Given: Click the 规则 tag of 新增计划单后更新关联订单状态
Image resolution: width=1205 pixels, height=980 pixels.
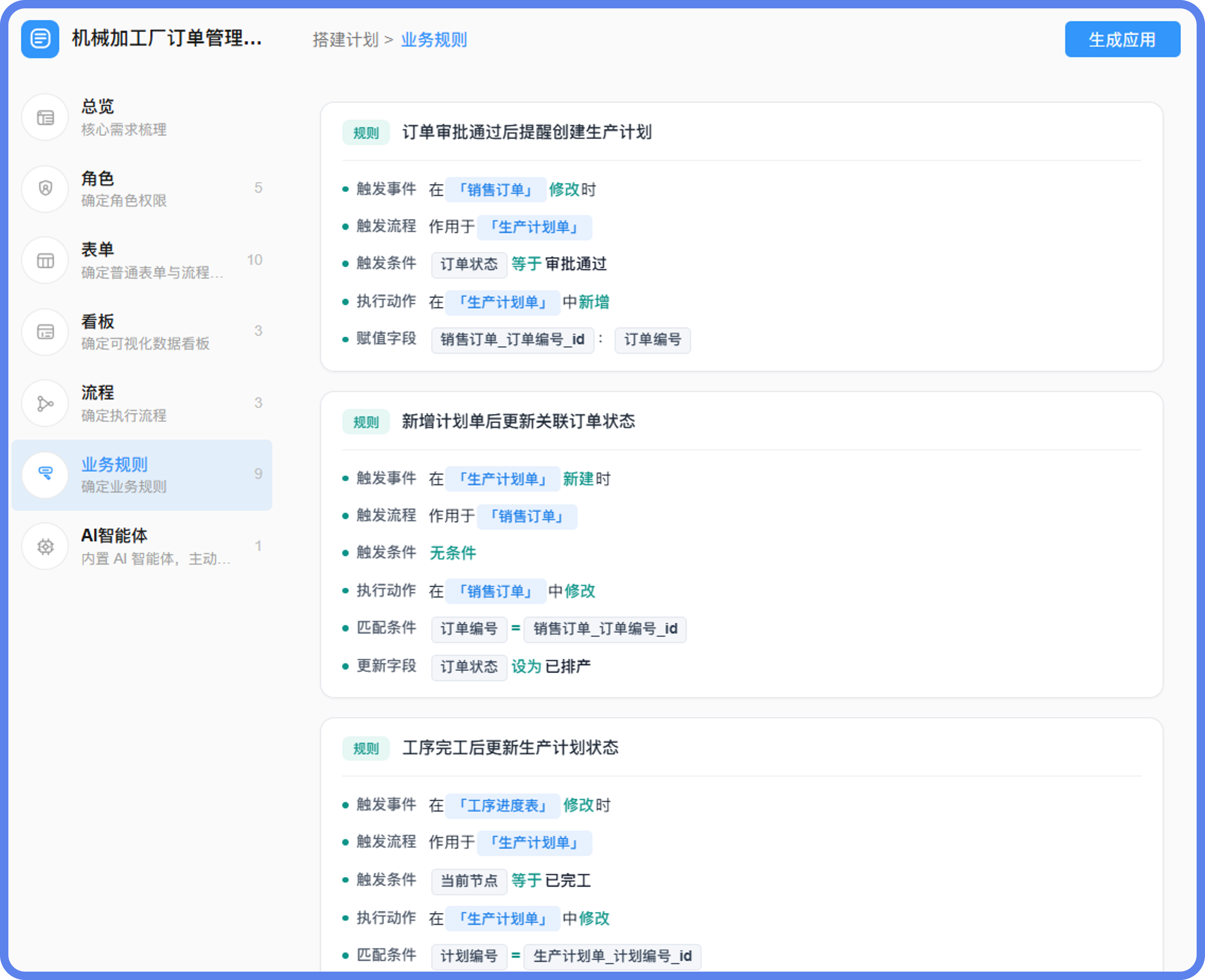Looking at the screenshot, I should pos(365,422).
